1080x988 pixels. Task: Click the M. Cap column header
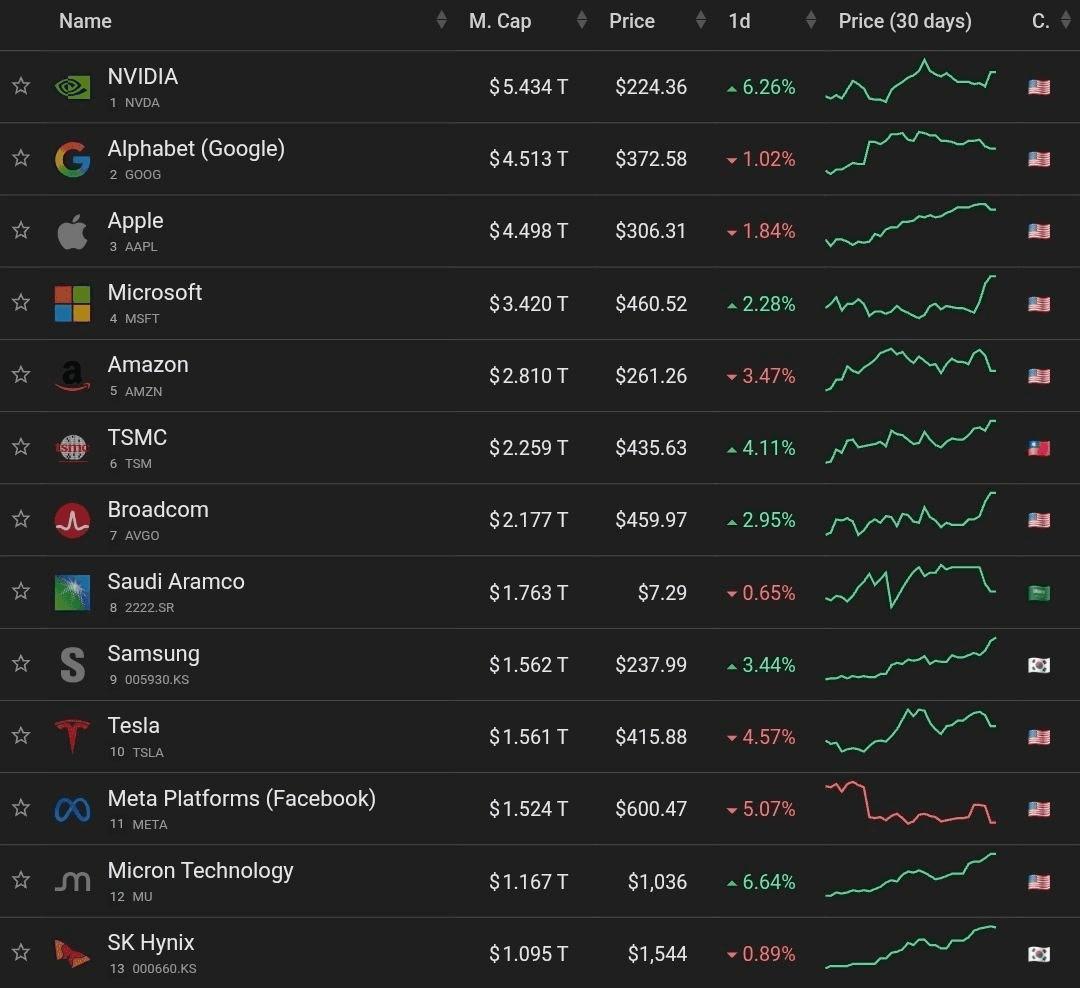click(x=500, y=21)
